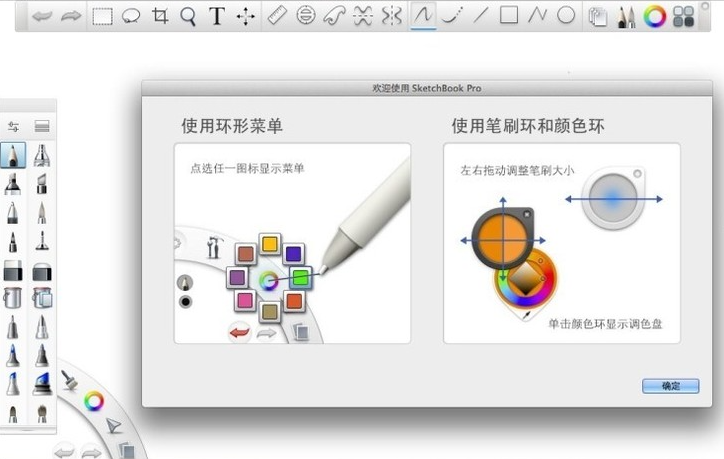The image size is (724, 459).
Task: Click the color wheel on the lagoon
Action: pyautogui.click(x=94, y=401)
